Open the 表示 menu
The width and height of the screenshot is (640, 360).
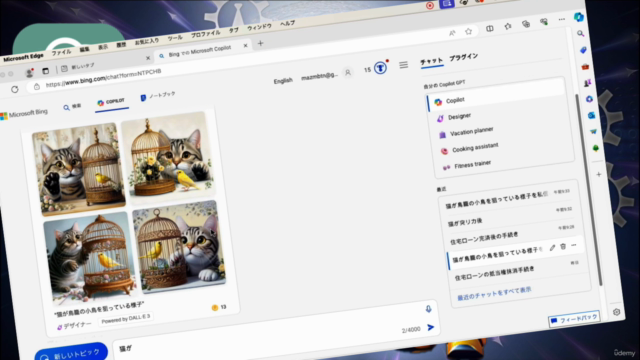(103, 47)
